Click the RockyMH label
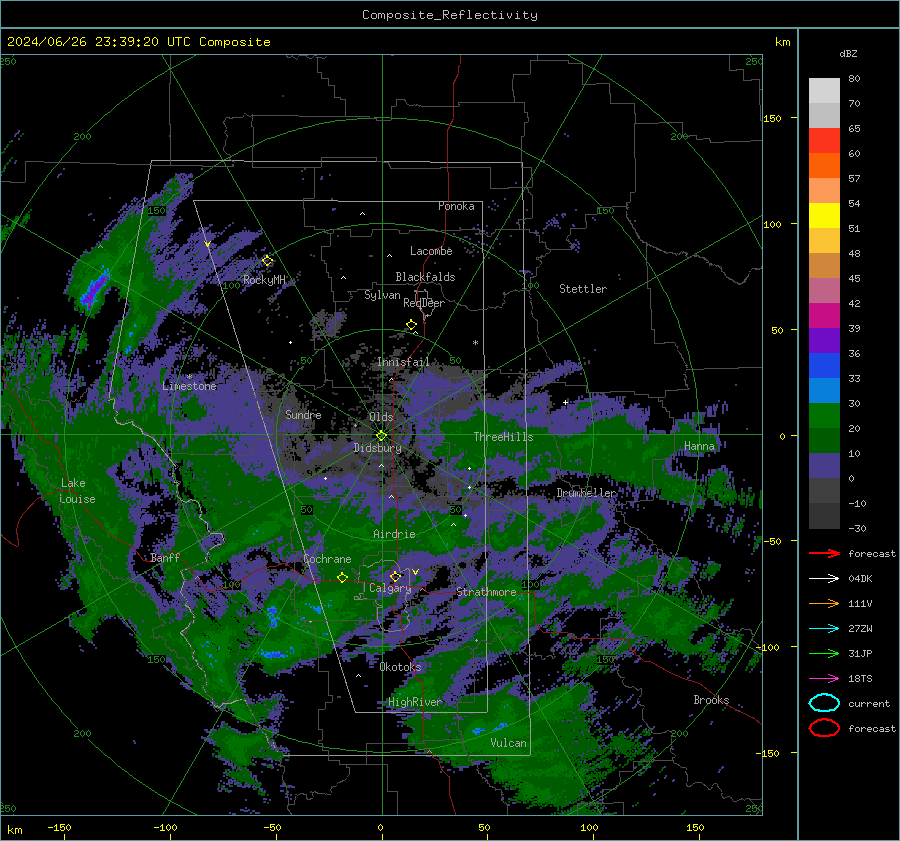This screenshot has height=841, width=900. pos(264,280)
